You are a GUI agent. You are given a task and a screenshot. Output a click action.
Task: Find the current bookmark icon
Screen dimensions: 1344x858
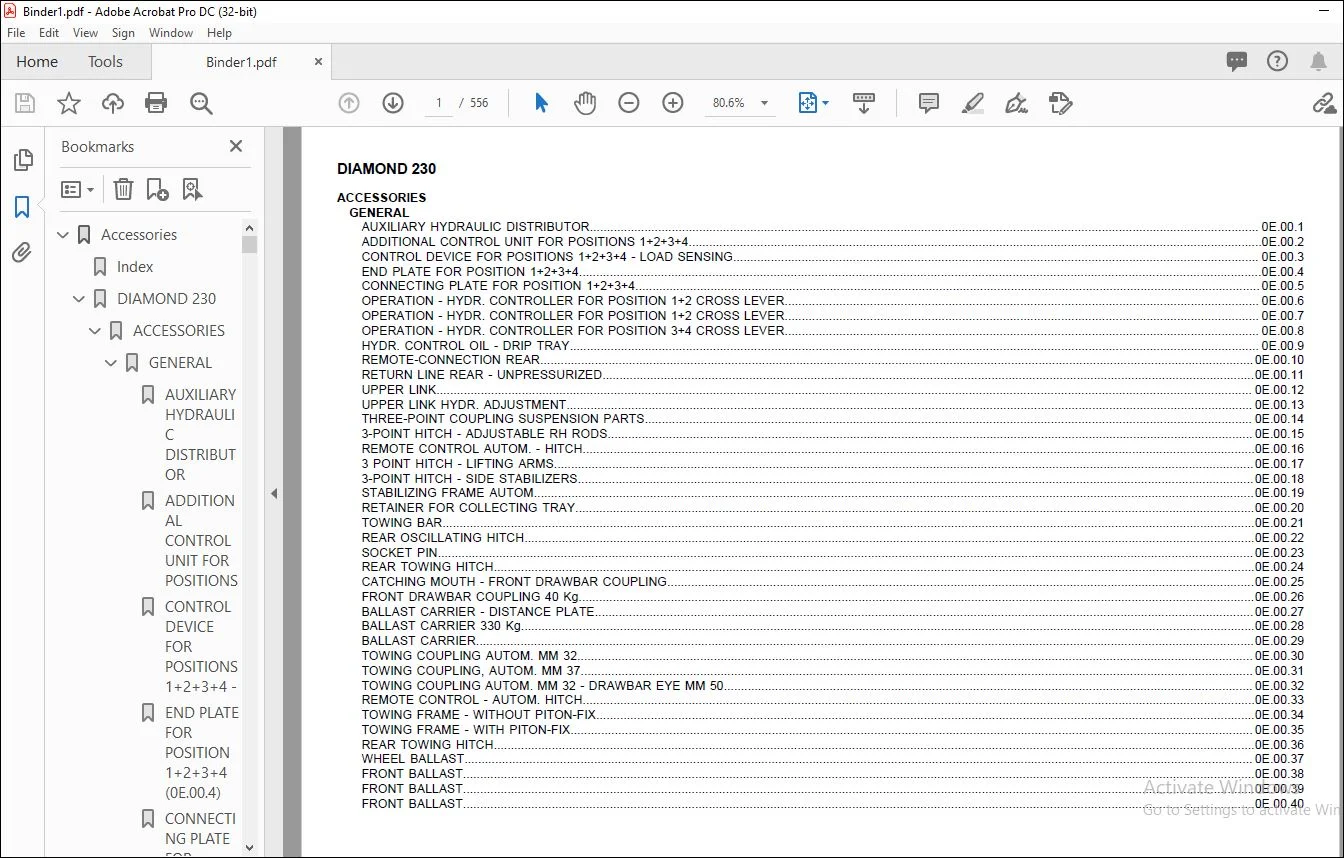pyautogui.click(x=192, y=189)
